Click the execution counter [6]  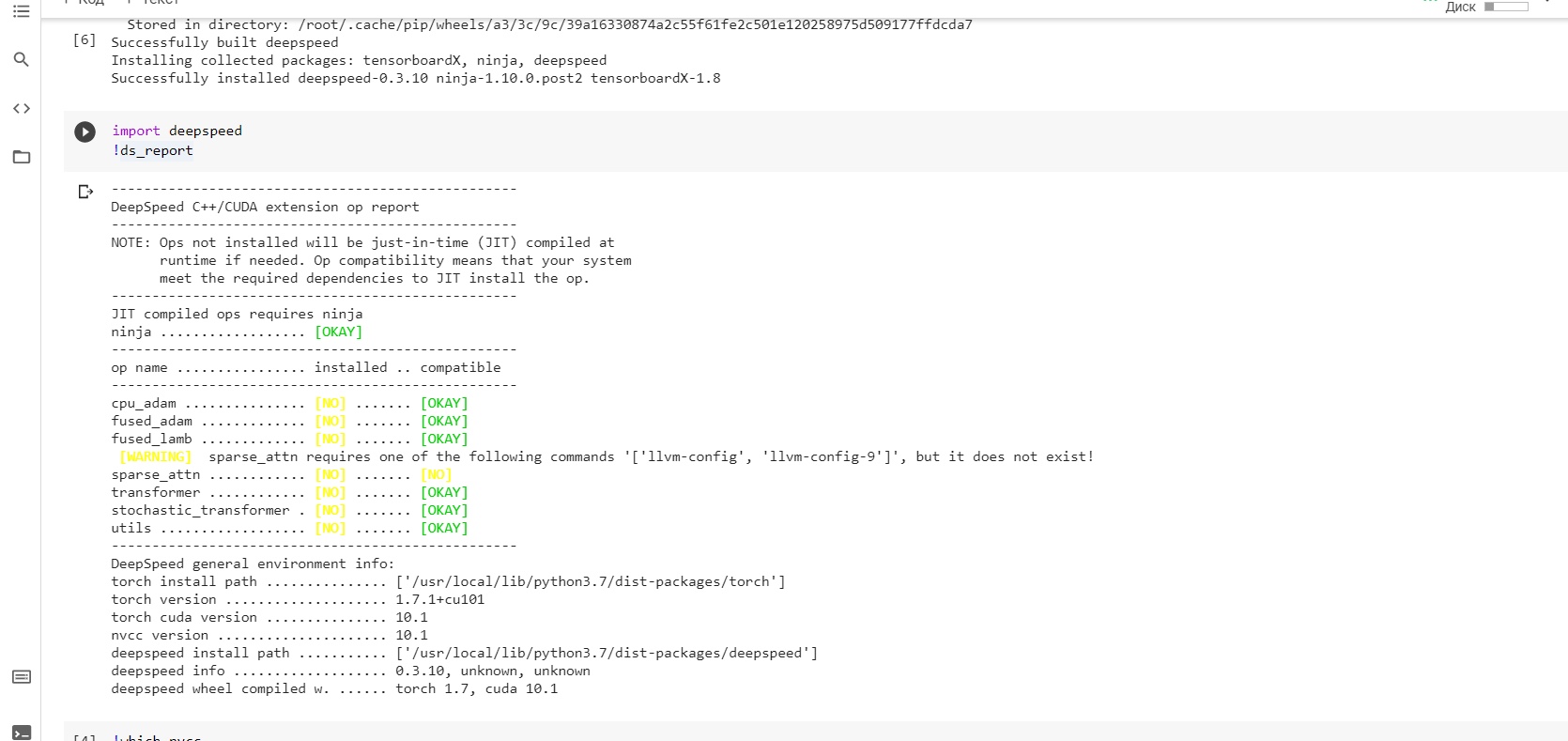[85, 39]
